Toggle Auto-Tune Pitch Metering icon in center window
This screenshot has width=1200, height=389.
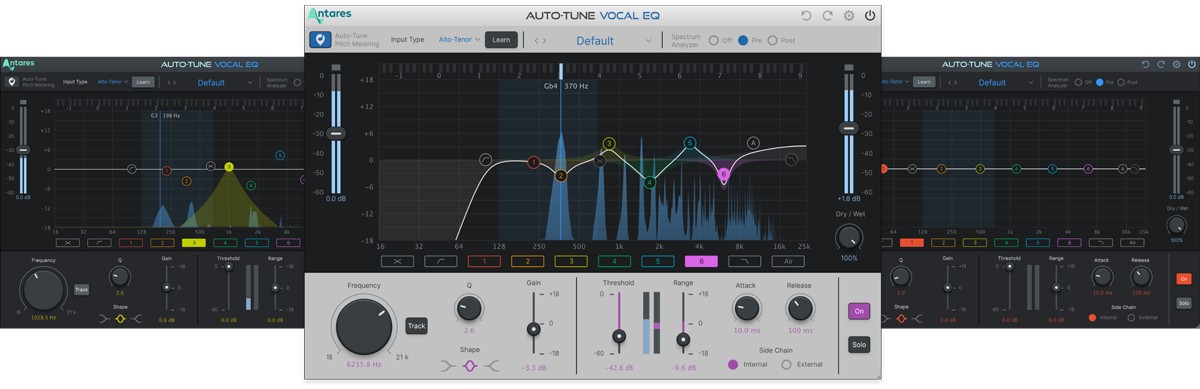[x=320, y=40]
